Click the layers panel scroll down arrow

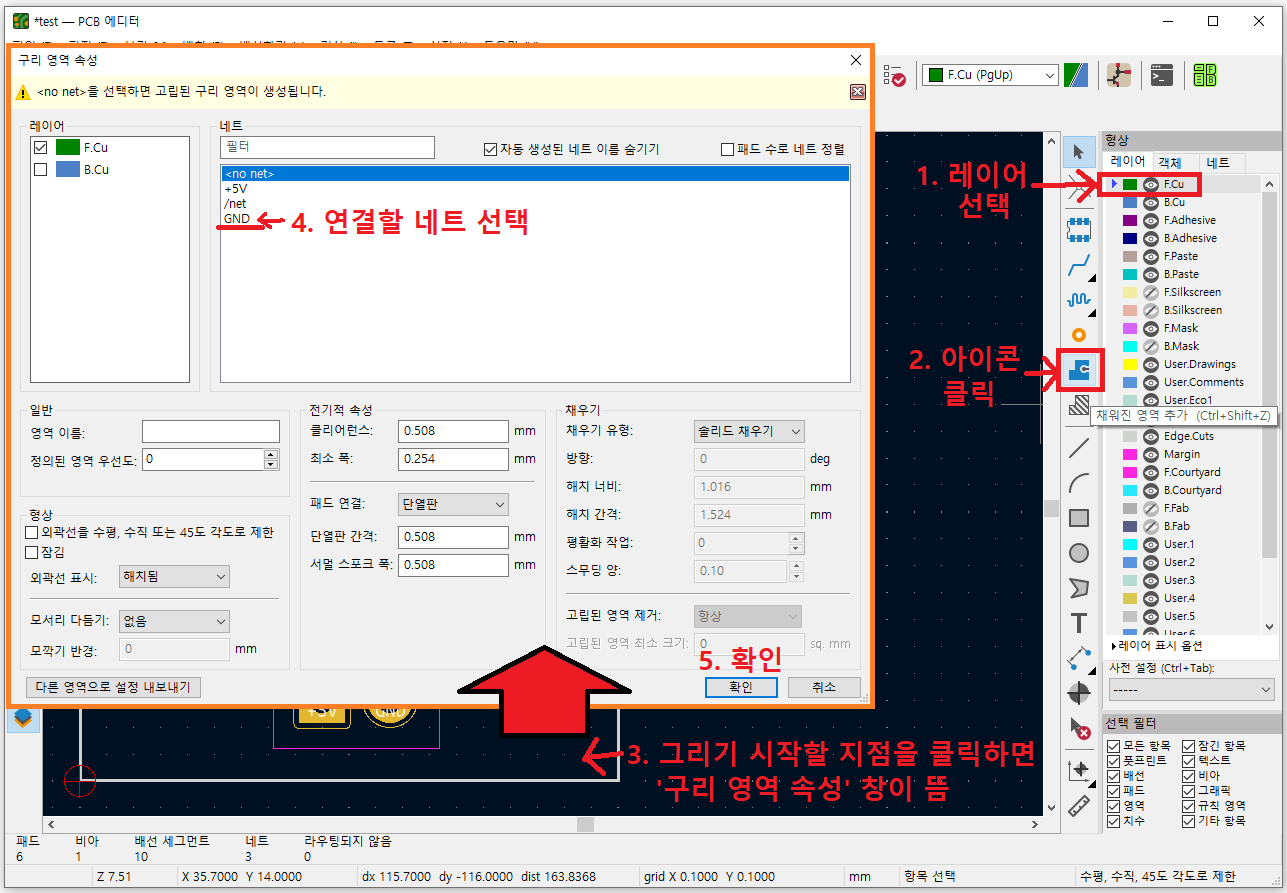click(1270, 626)
